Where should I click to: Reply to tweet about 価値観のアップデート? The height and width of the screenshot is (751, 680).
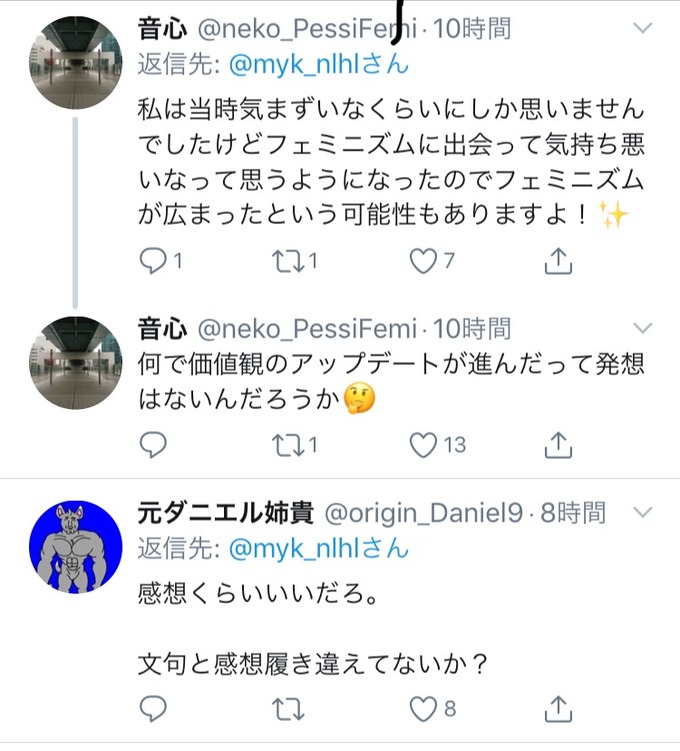(153, 445)
